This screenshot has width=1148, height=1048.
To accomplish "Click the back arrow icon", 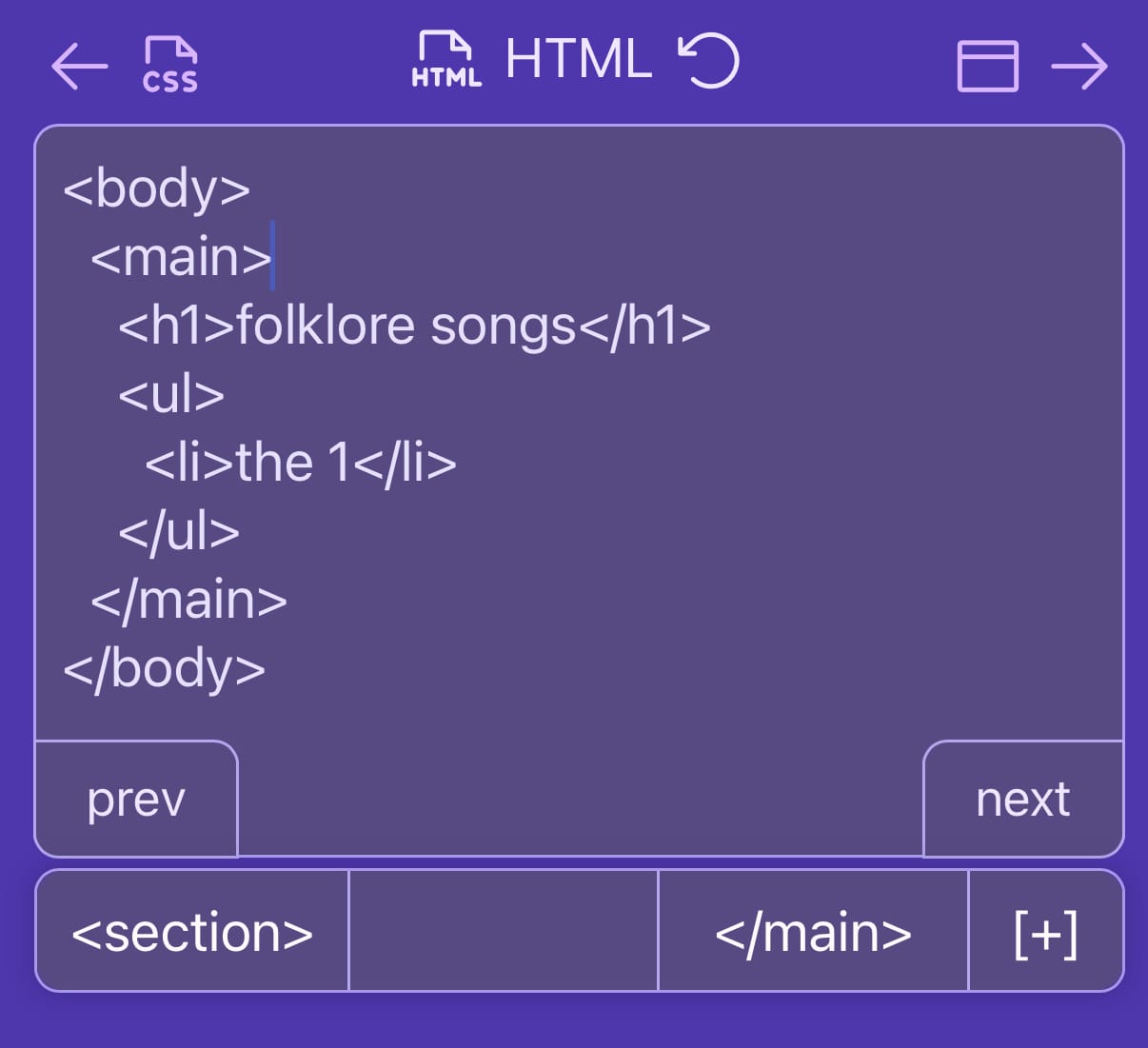I will coord(79,66).
